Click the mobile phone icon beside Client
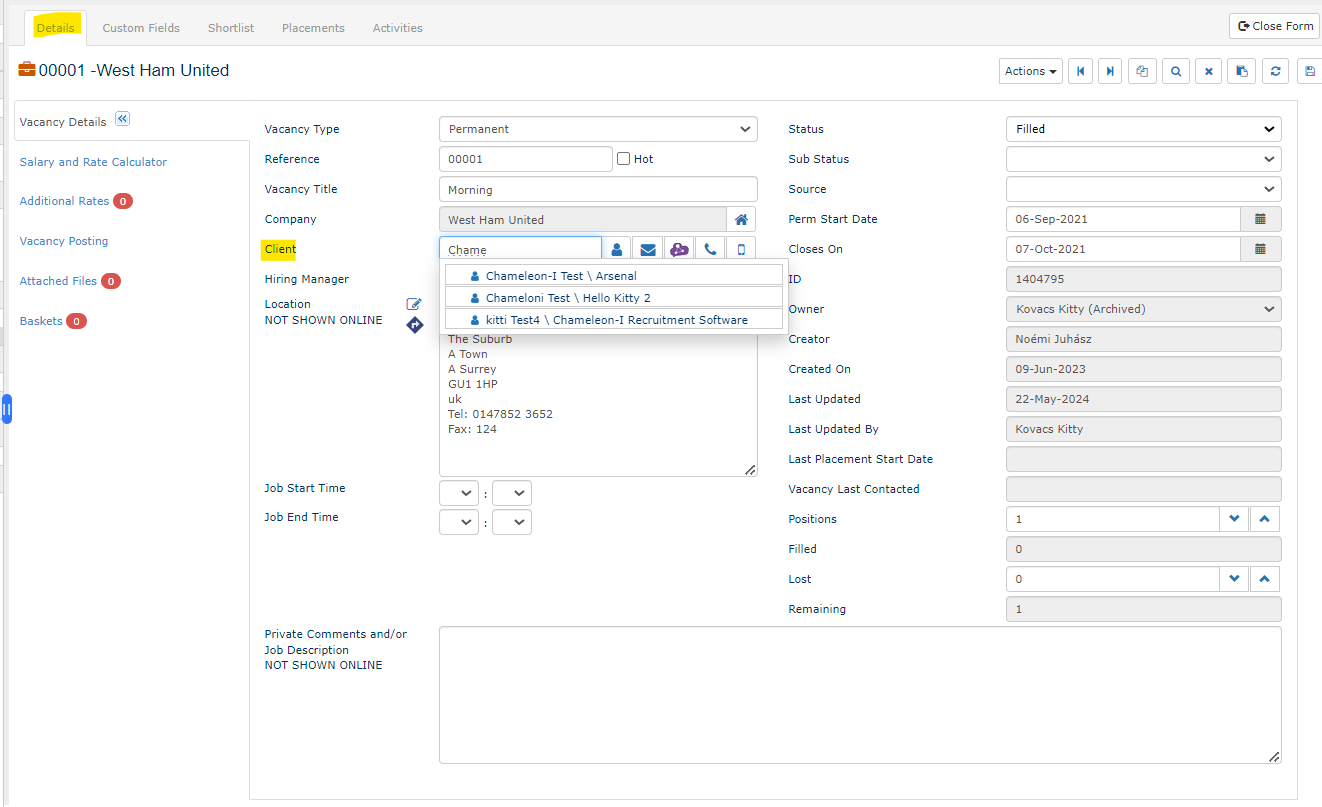The height and width of the screenshot is (807, 1322). (741, 249)
